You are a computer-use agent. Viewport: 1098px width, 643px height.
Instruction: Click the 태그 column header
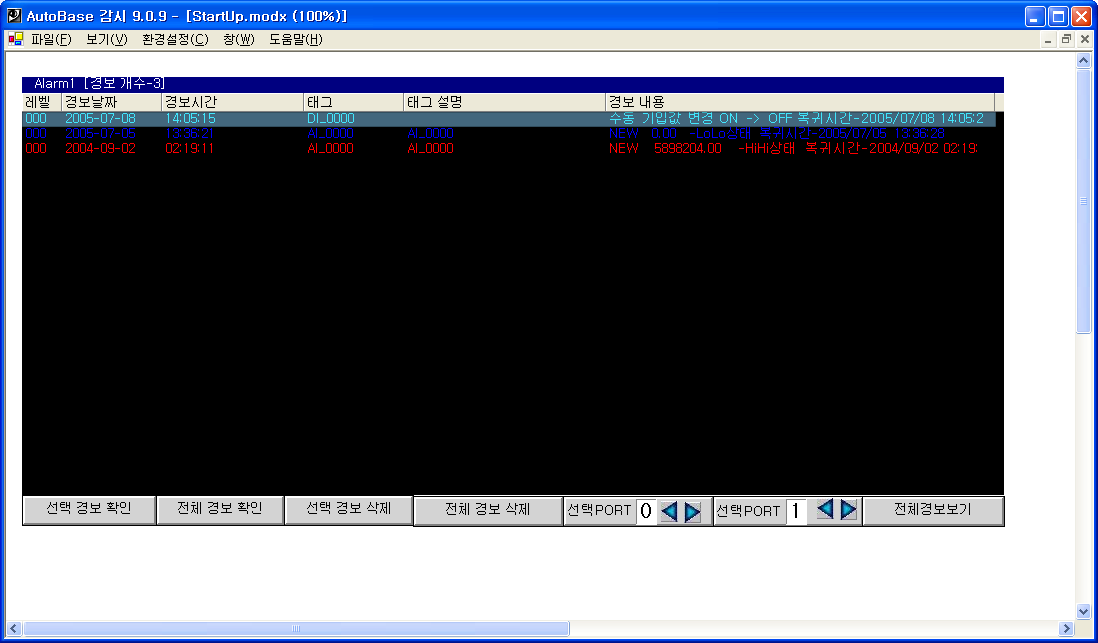pyautogui.click(x=354, y=102)
